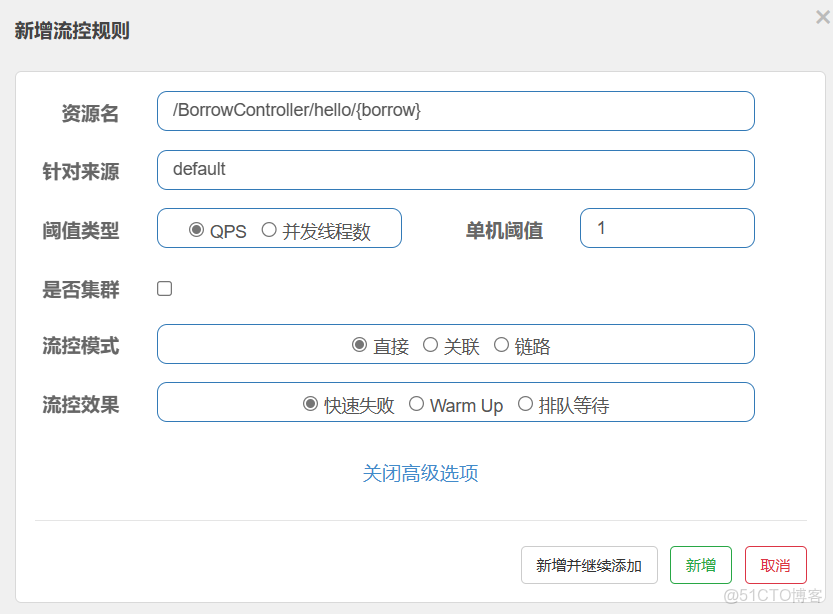Click the 取消 button
This screenshot has width=833, height=614.
(x=775, y=565)
